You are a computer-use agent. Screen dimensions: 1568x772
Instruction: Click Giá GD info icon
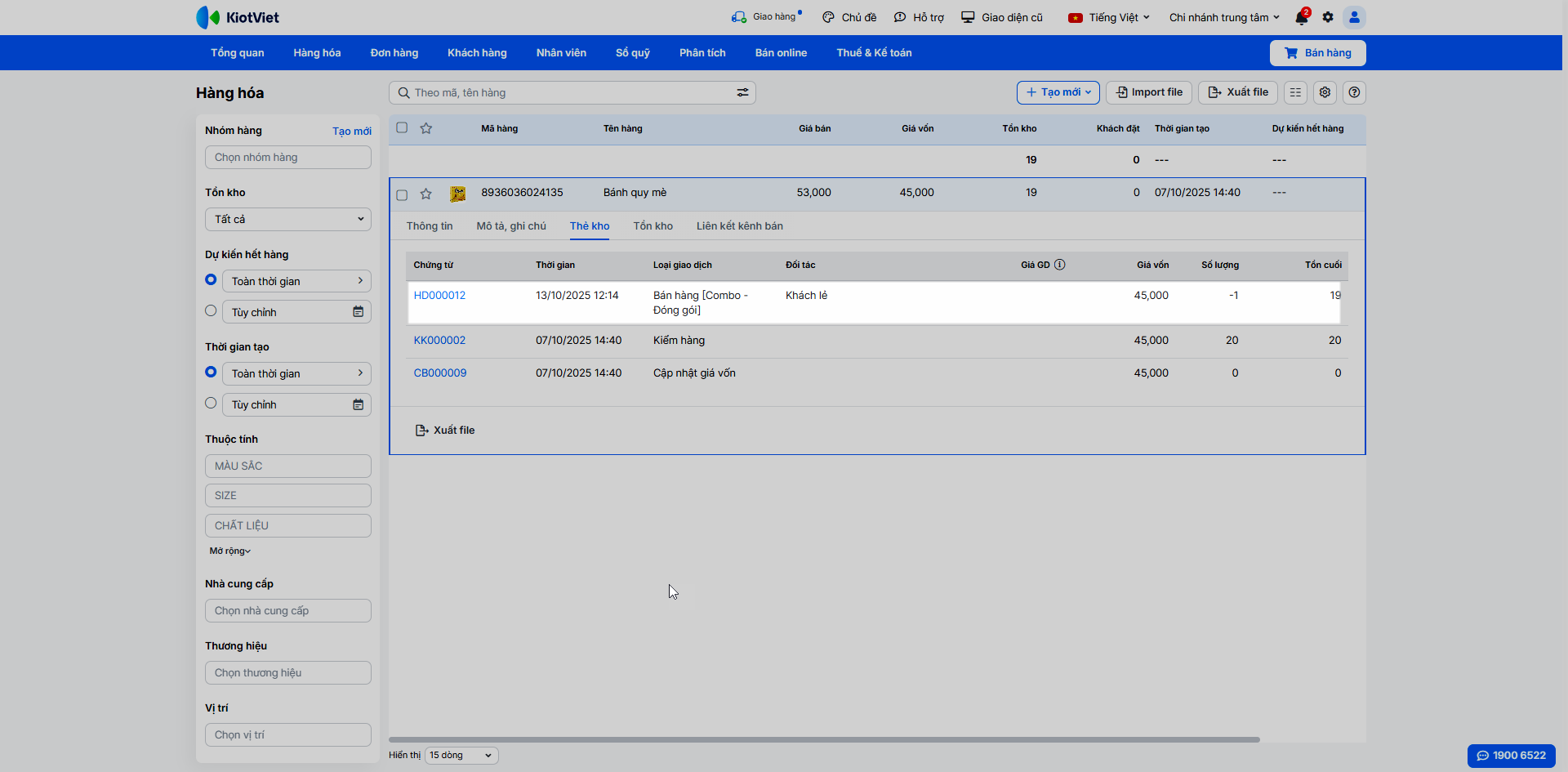click(x=1059, y=265)
